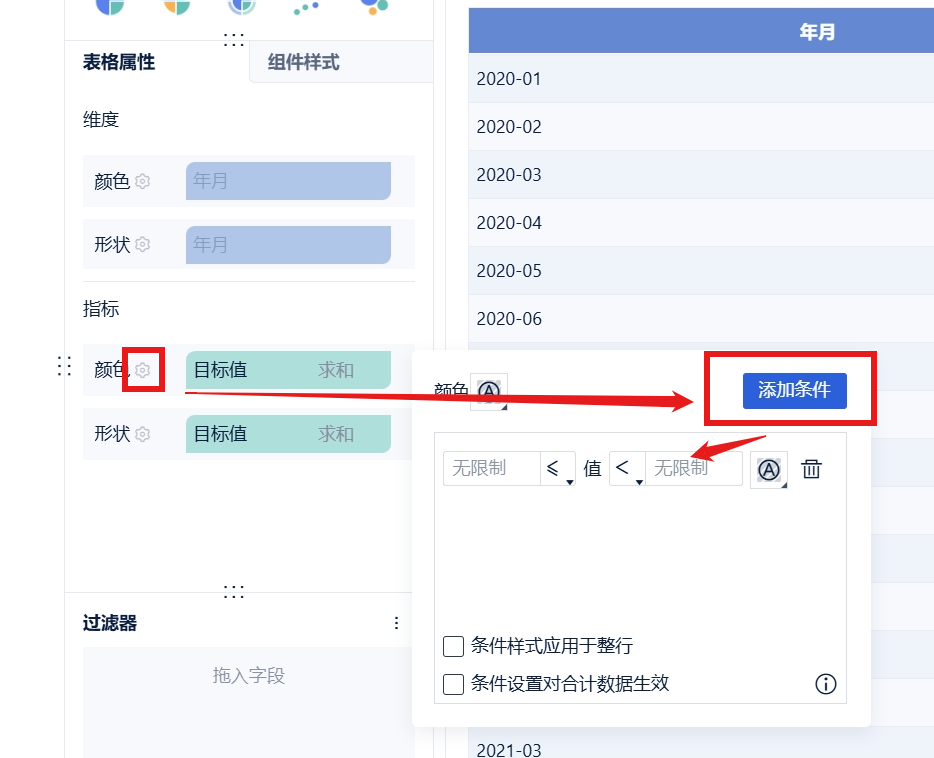Open the 目标值 求和 field in indicator 颜色 row
934x758 pixels.
pyautogui.click(x=288, y=370)
